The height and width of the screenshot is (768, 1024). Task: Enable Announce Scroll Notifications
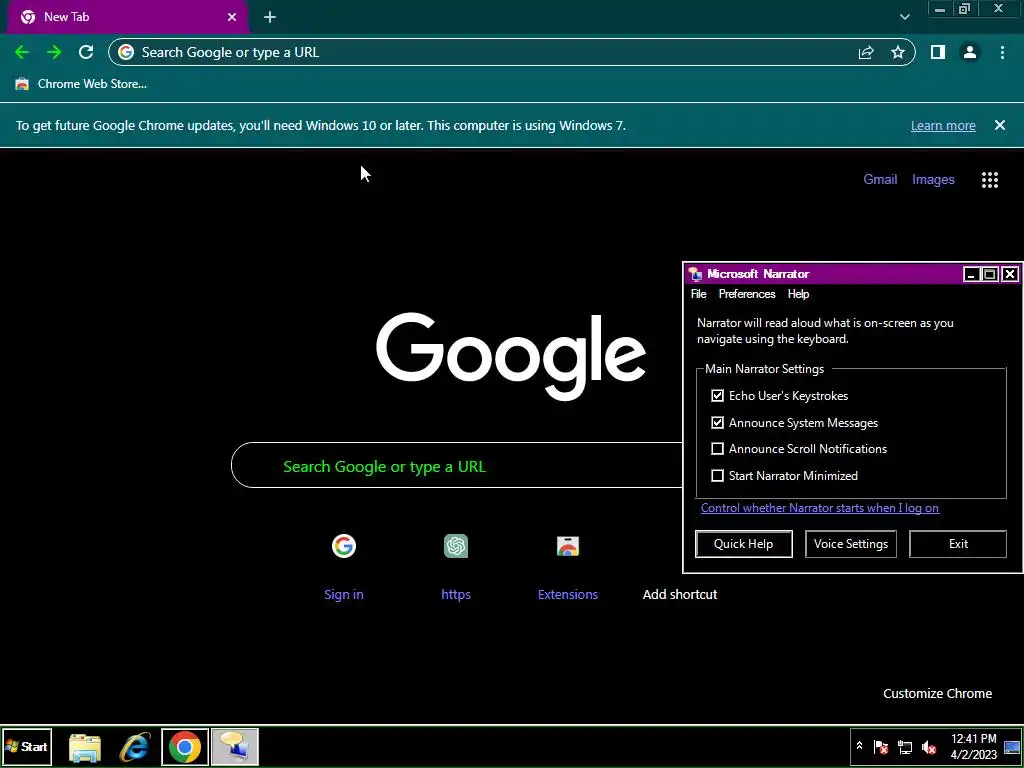pyautogui.click(x=717, y=449)
